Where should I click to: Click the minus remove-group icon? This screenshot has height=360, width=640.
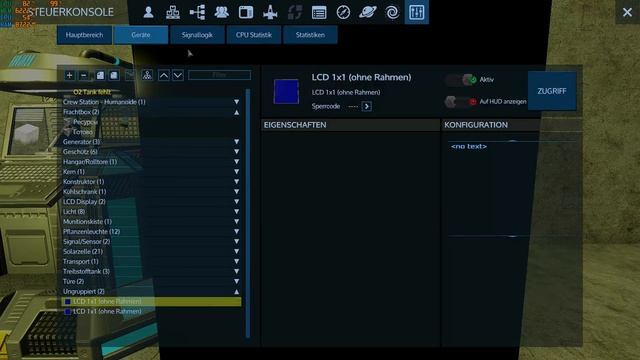pyautogui.click(x=84, y=76)
